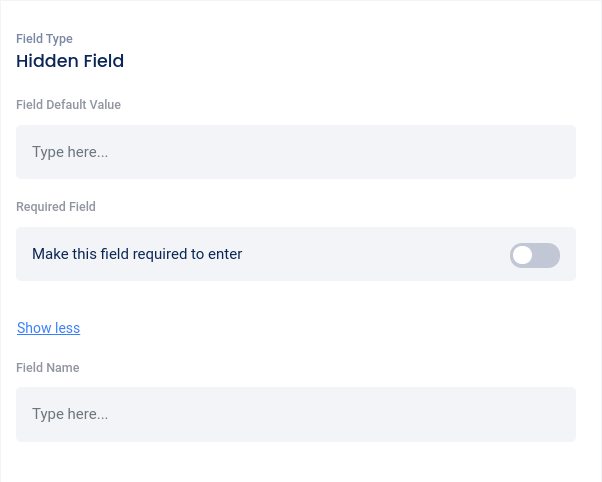Viewport: 602px width, 482px height.
Task: Focus the Field Default Value input box
Action: [x=295, y=152]
